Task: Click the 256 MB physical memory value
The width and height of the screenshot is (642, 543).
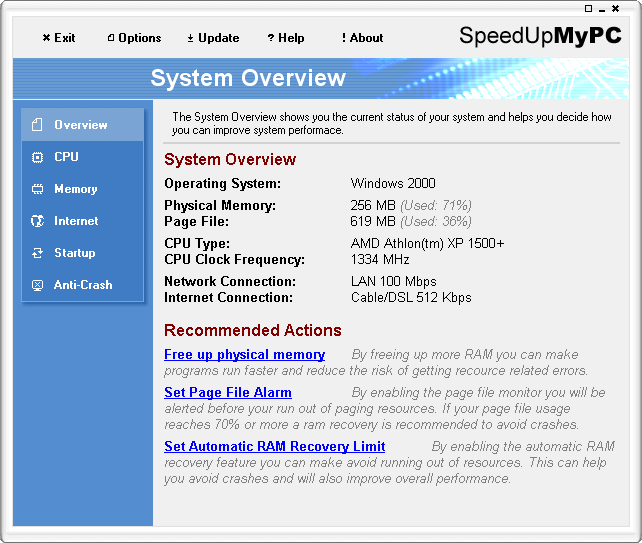Action: pos(373,205)
